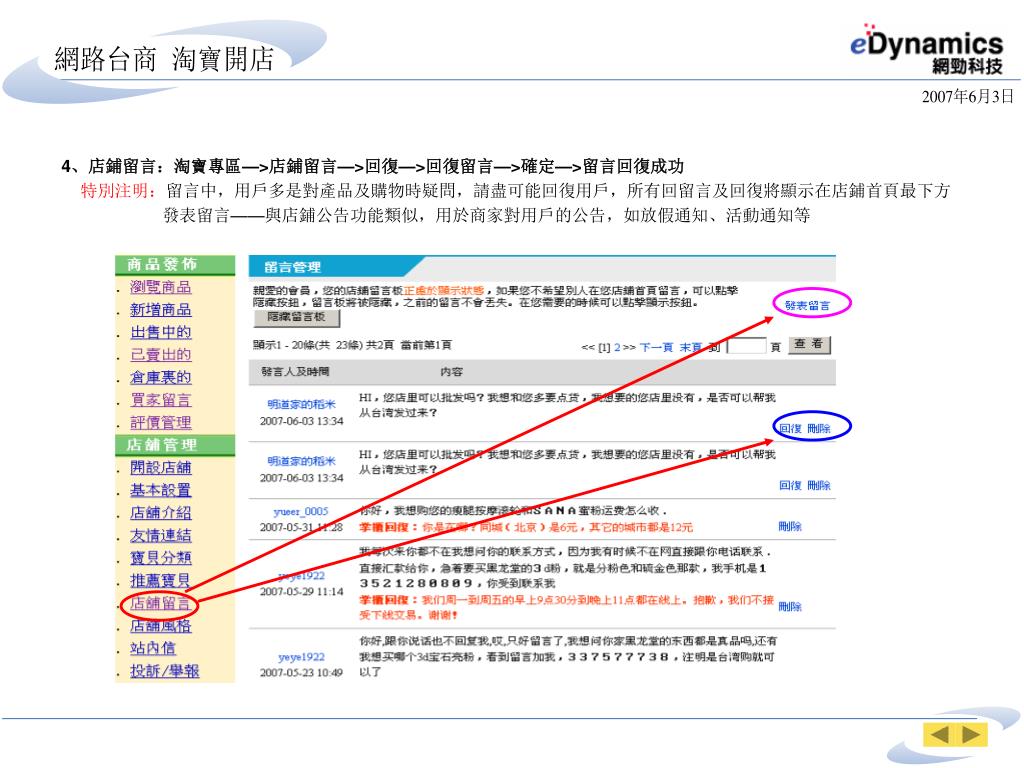Image resolution: width=1024 pixels, height=768 pixels.
Task: Open the 瀏覽商品 sidebar link
Action: click(x=161, y=287)
